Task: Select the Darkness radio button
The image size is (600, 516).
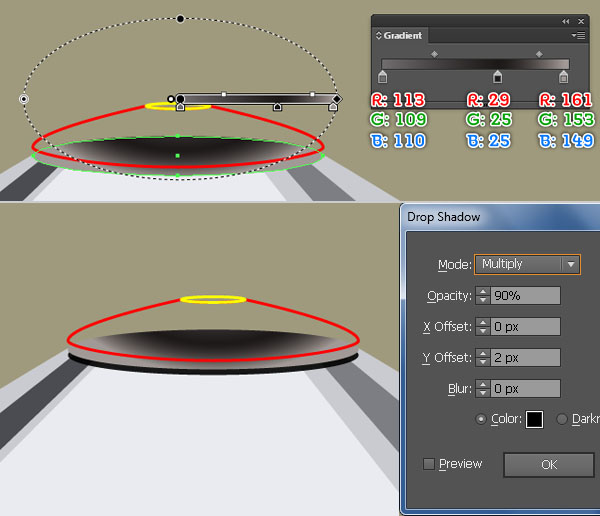Action: [x=562, y=419]
